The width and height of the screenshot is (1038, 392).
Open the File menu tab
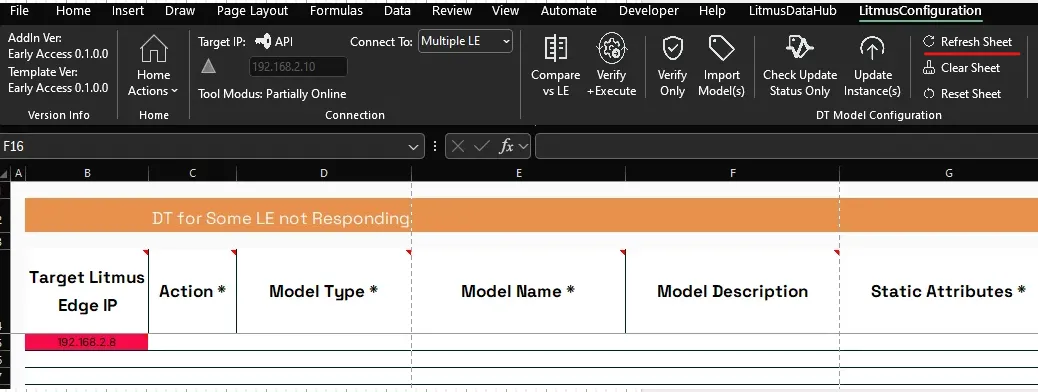click(19, 11)
